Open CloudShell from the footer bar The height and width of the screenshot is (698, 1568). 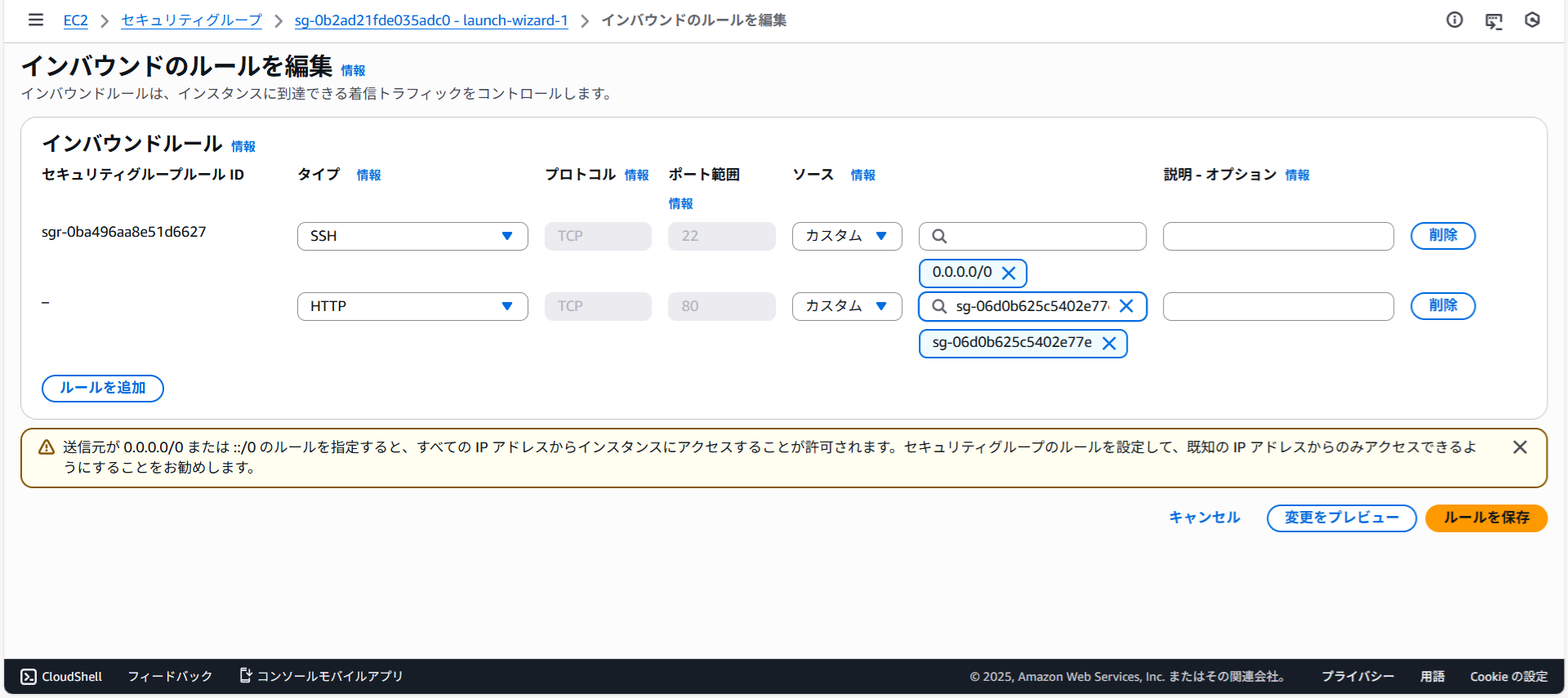pyautogui.click(x=61, y=677)
